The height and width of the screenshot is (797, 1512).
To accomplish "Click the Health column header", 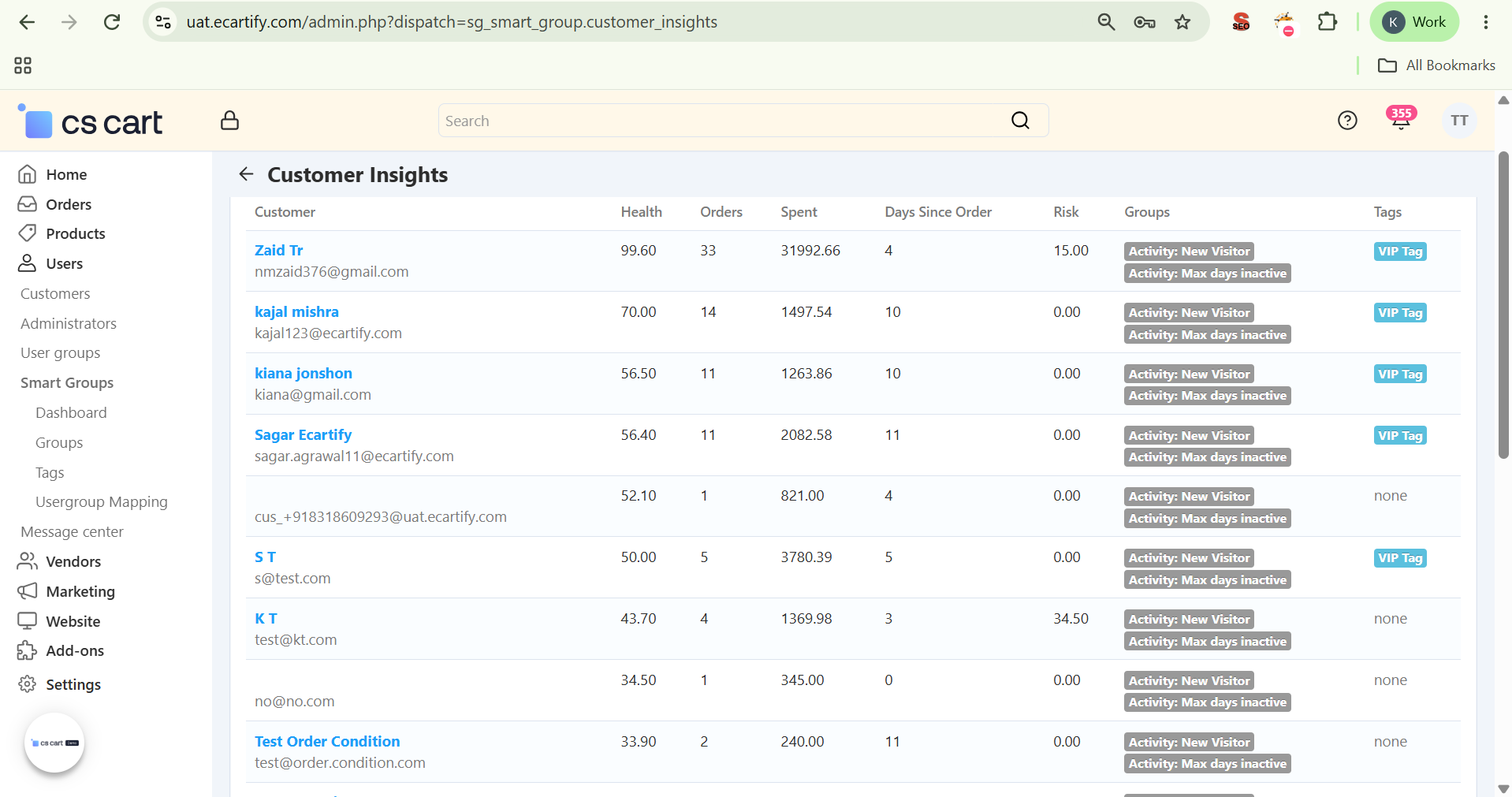I will (641, 212).
